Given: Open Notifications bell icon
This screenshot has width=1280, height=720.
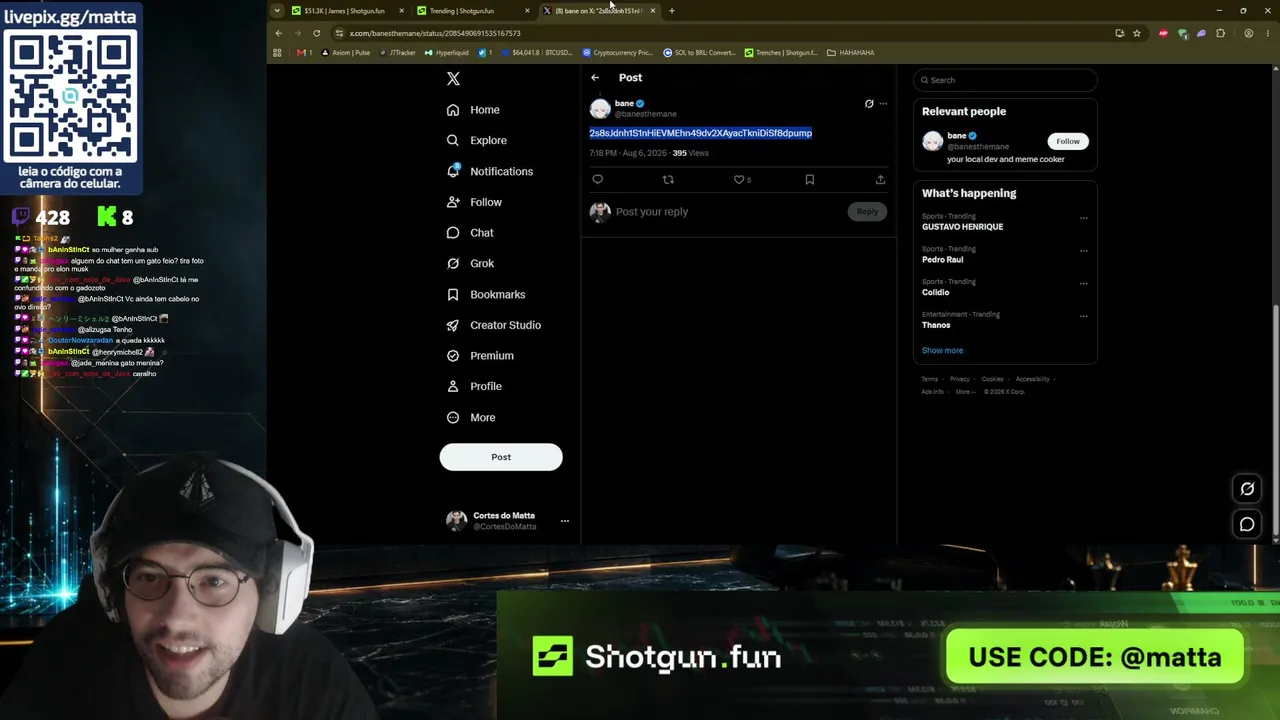Looking at the screenshot, I should tap(453, 171).
